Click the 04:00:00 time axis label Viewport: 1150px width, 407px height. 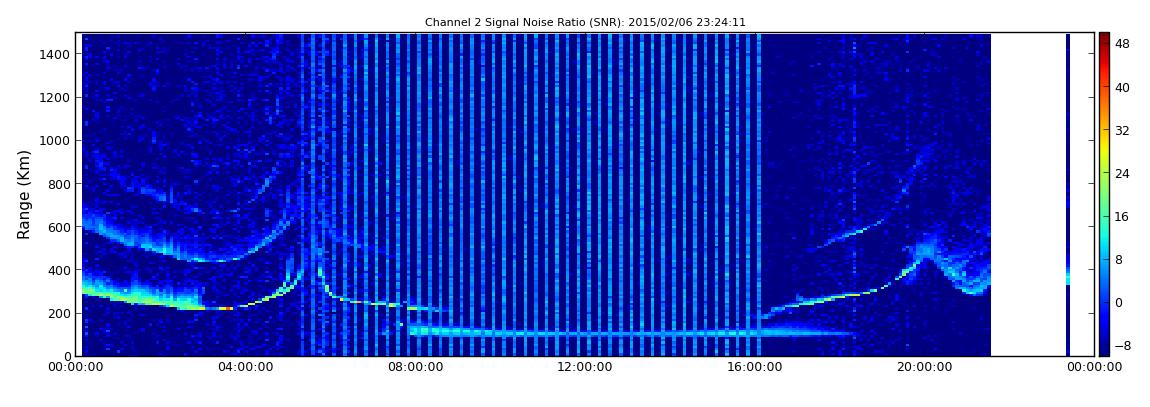pyautogui.click(x=246, y=367)
